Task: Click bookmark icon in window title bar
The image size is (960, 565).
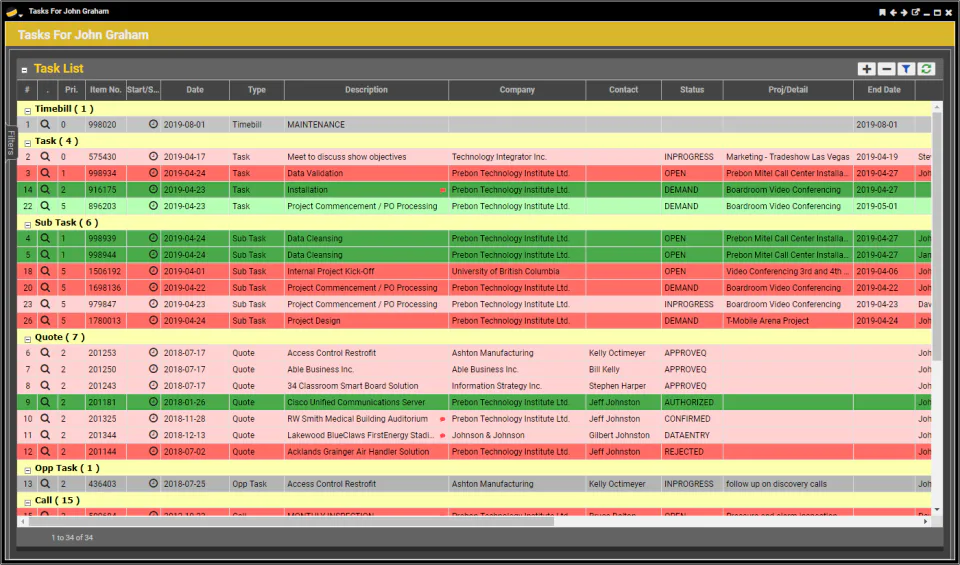Action: (882, 12)
